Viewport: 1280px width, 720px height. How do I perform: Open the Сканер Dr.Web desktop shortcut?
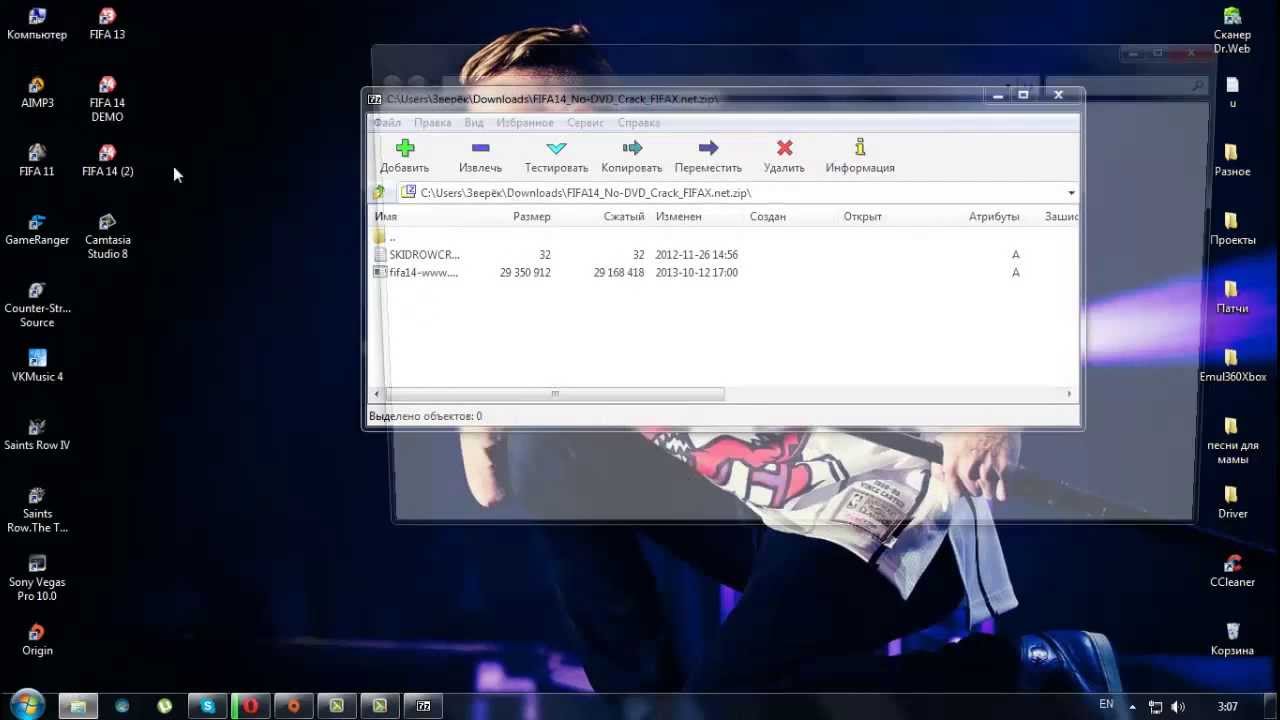click(1232, 30)
